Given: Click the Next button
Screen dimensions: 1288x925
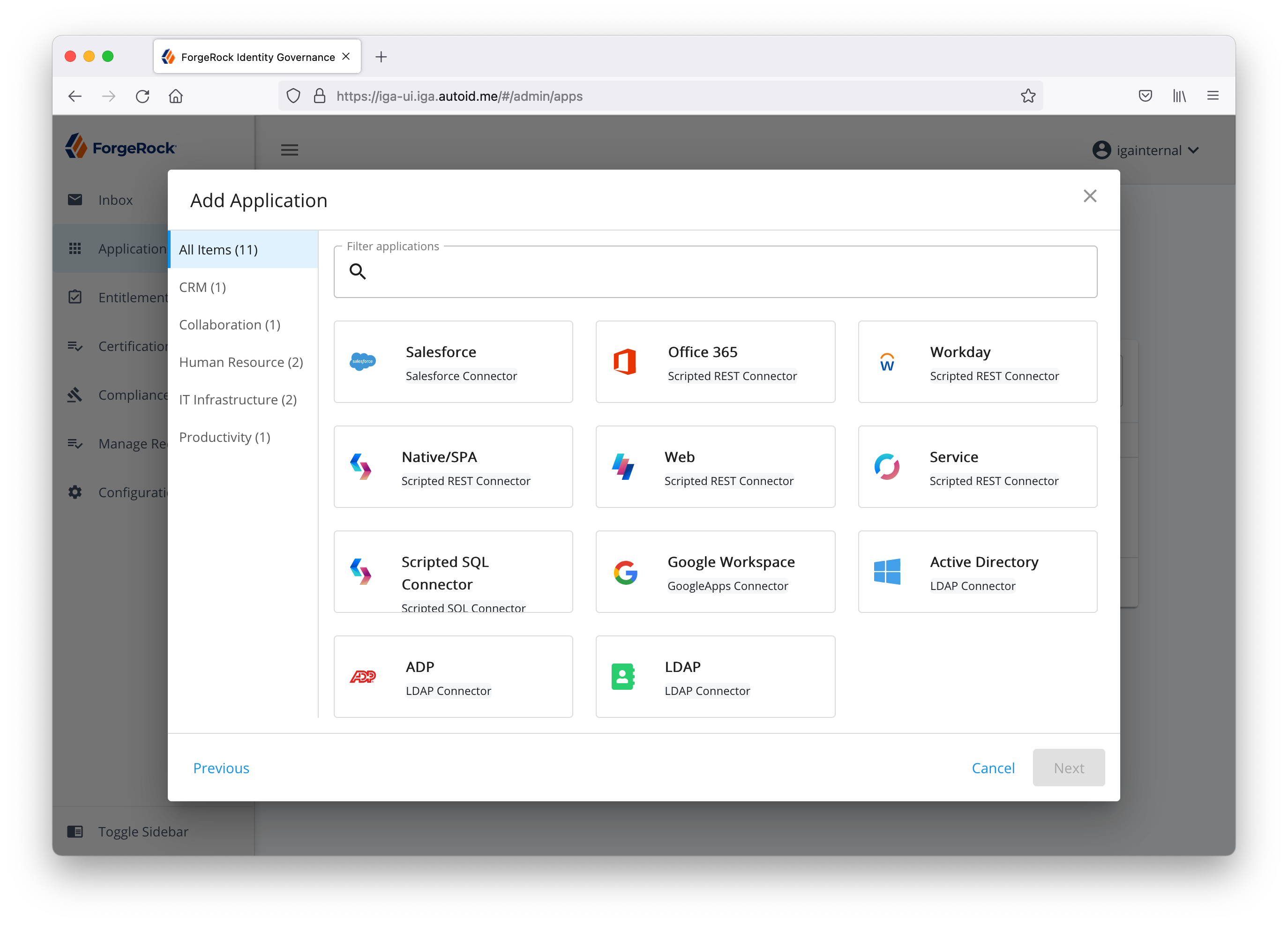Looking at the screenshot, I should coord(1068,768).
